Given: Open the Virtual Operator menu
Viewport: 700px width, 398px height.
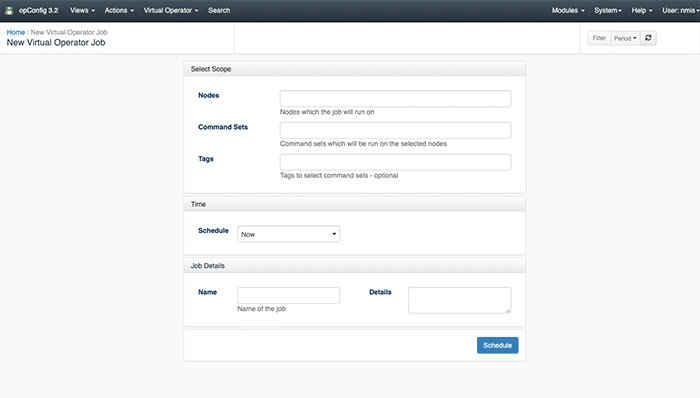Looking at the screenshot, I should 171,10.
